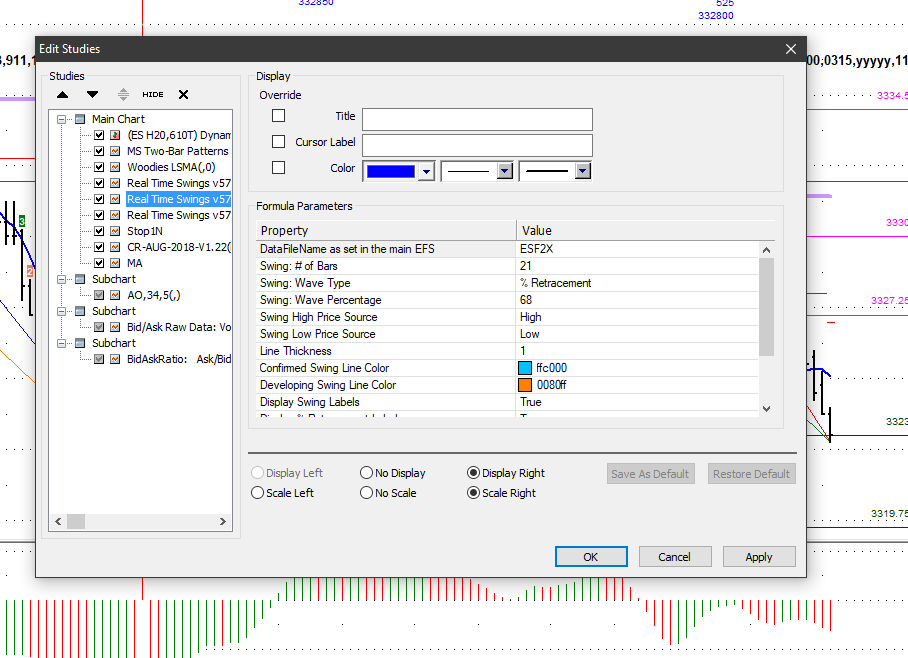Collapse the Subchart node containing AO,34,5
Image resolution: width=908 pixels, height=658 pixels.
(61, 279)
